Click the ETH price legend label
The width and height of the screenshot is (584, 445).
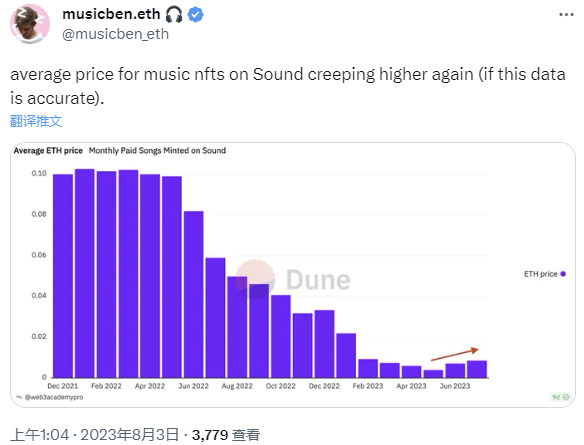540,274
